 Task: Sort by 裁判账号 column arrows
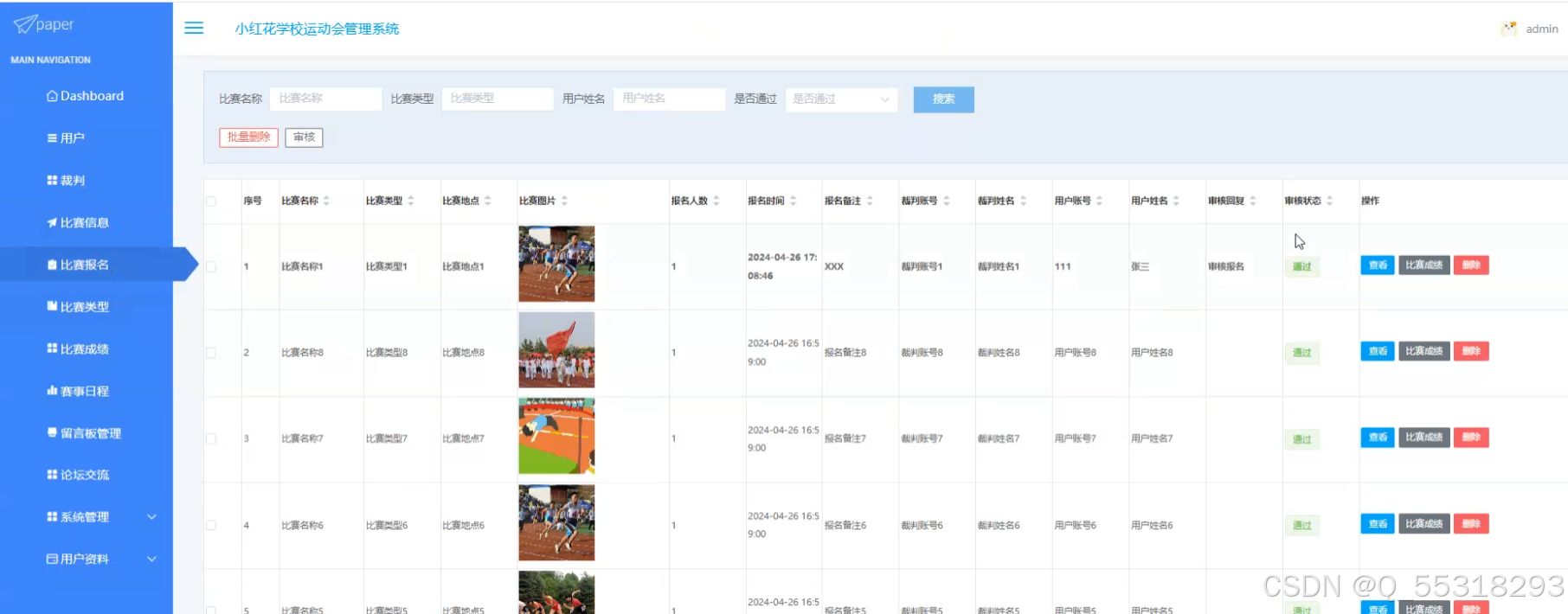pyautogui.click(x=947, y=201)
